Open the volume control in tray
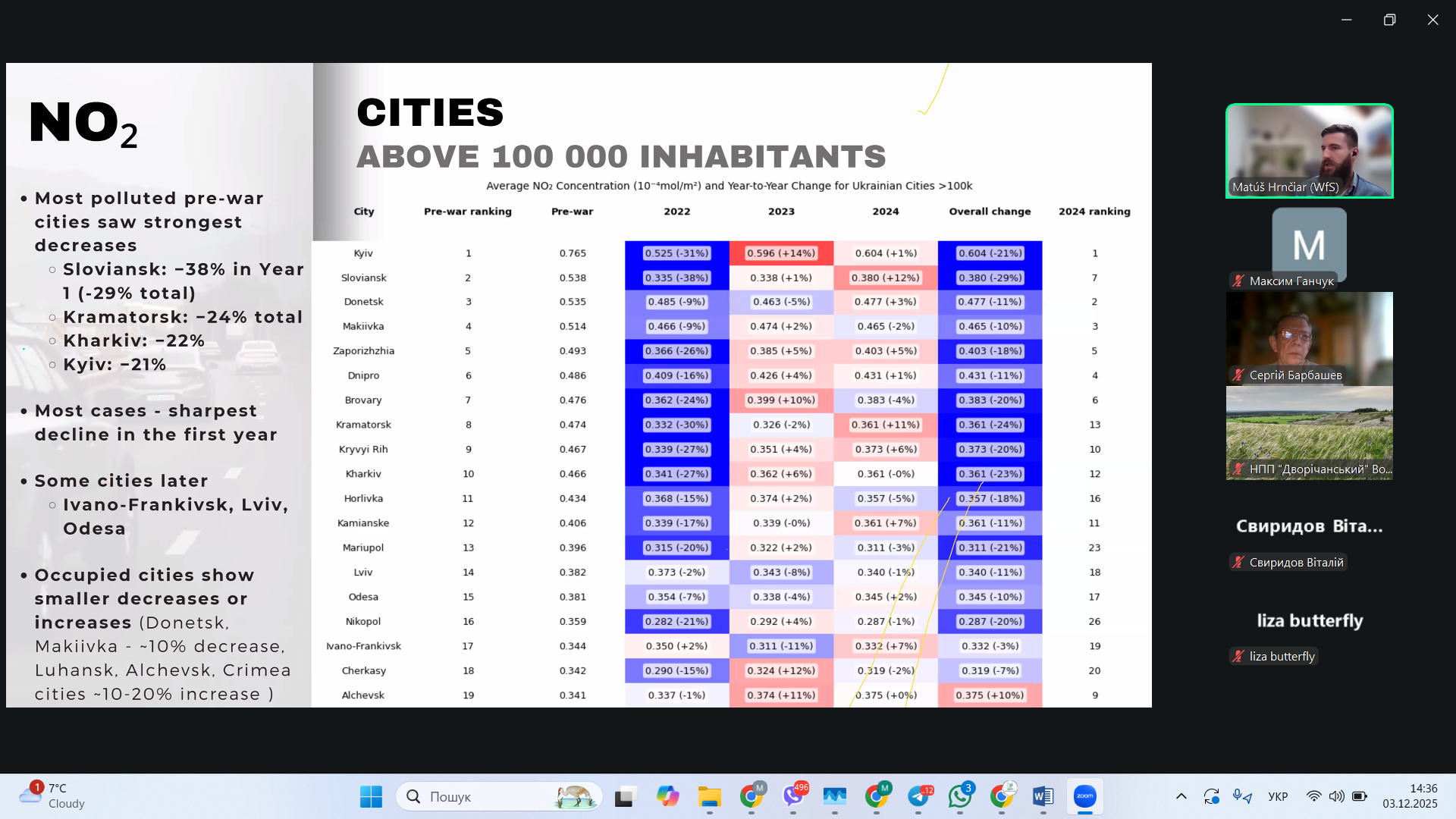 click(x=1336, y=796)
